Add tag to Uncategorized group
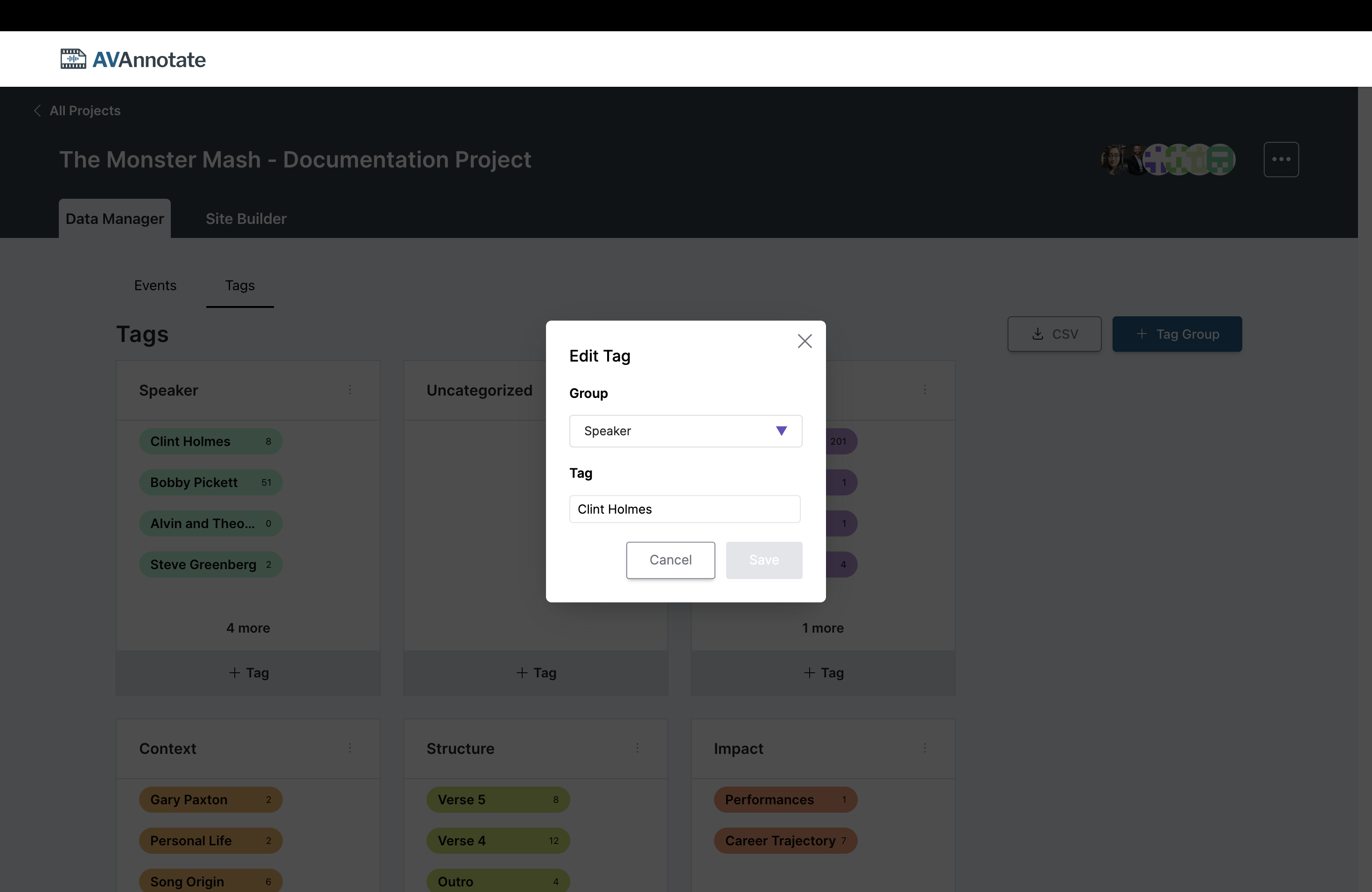This screenshot has width=1372, height=892. point(536,672)
